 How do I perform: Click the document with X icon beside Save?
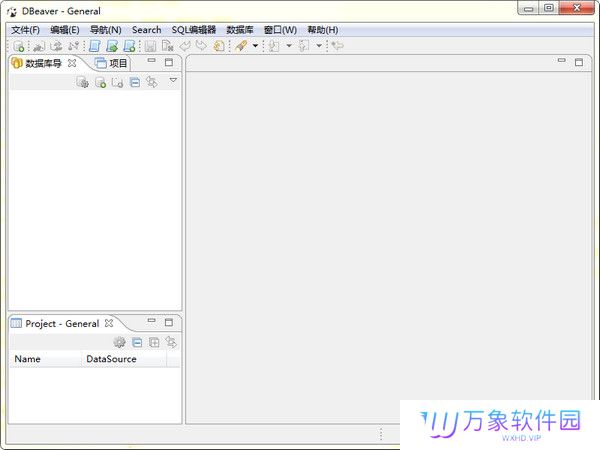[x=168, y=46]
